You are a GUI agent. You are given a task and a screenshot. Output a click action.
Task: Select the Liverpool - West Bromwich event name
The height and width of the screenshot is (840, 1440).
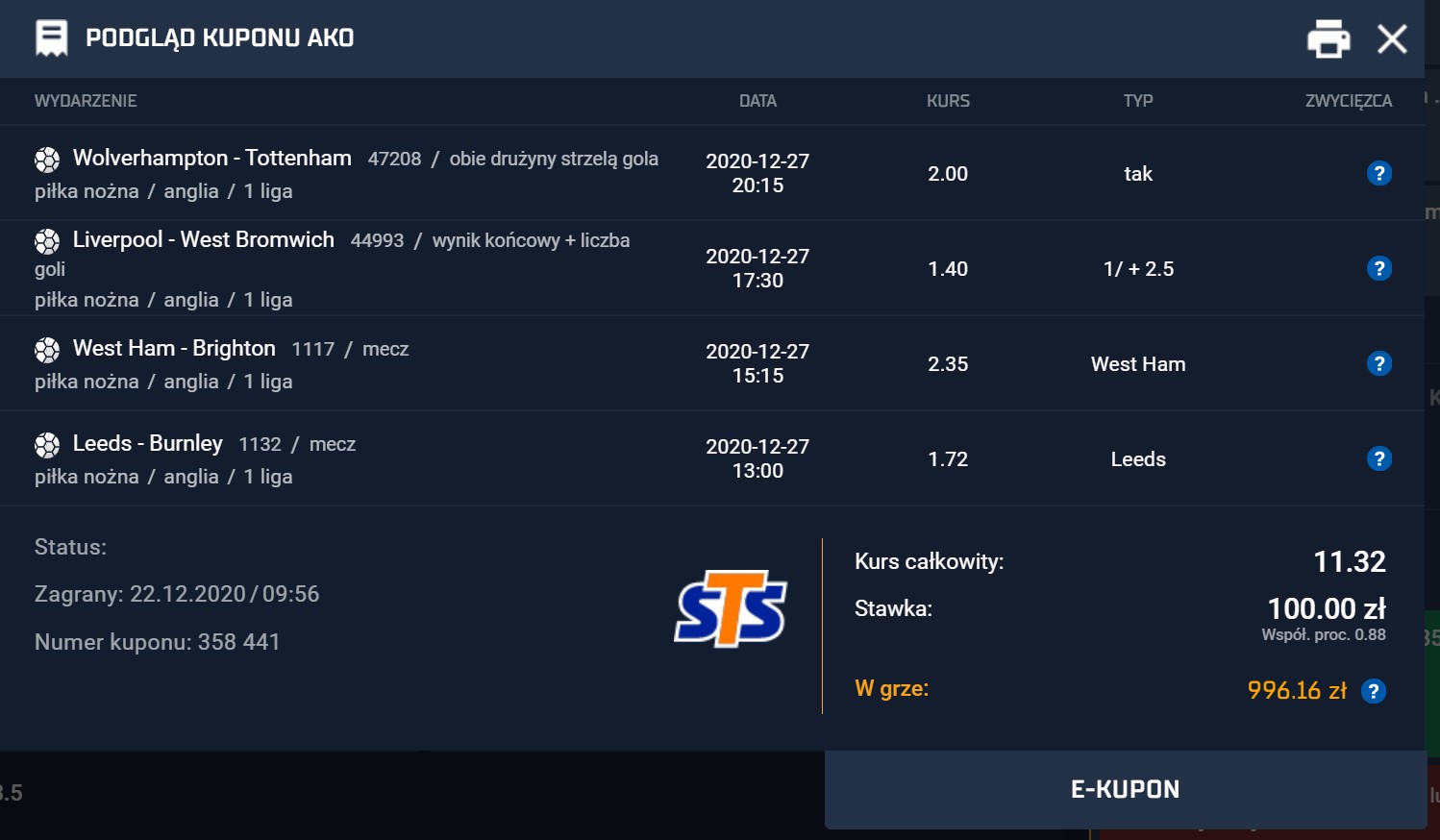point(203,239)
